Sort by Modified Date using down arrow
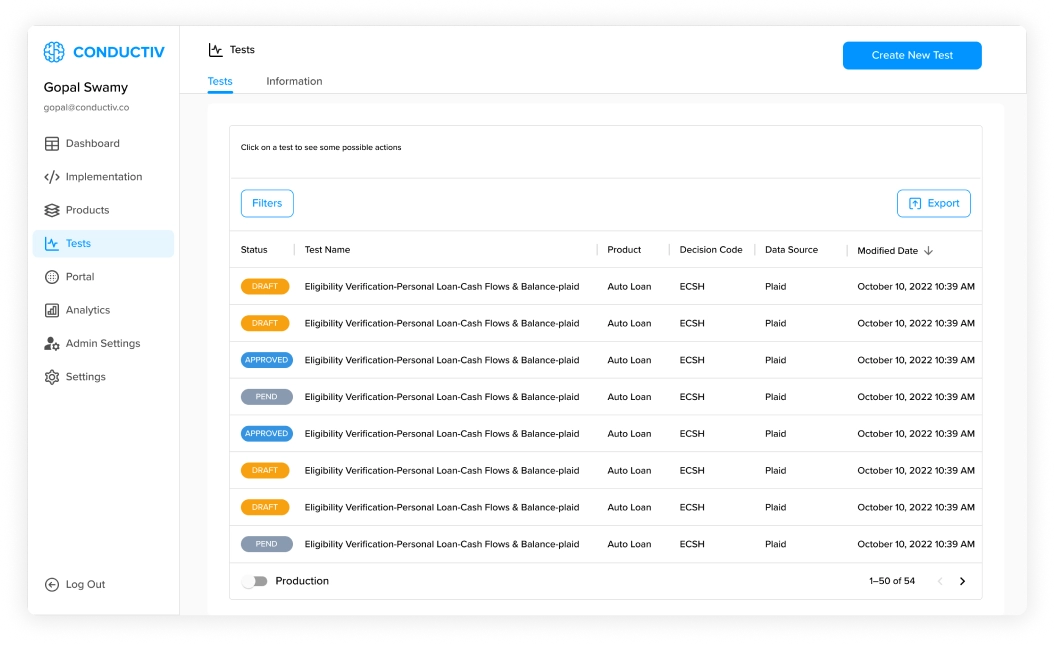The height and width of the screenshot is (645, 1054). [x=928, y=251]
